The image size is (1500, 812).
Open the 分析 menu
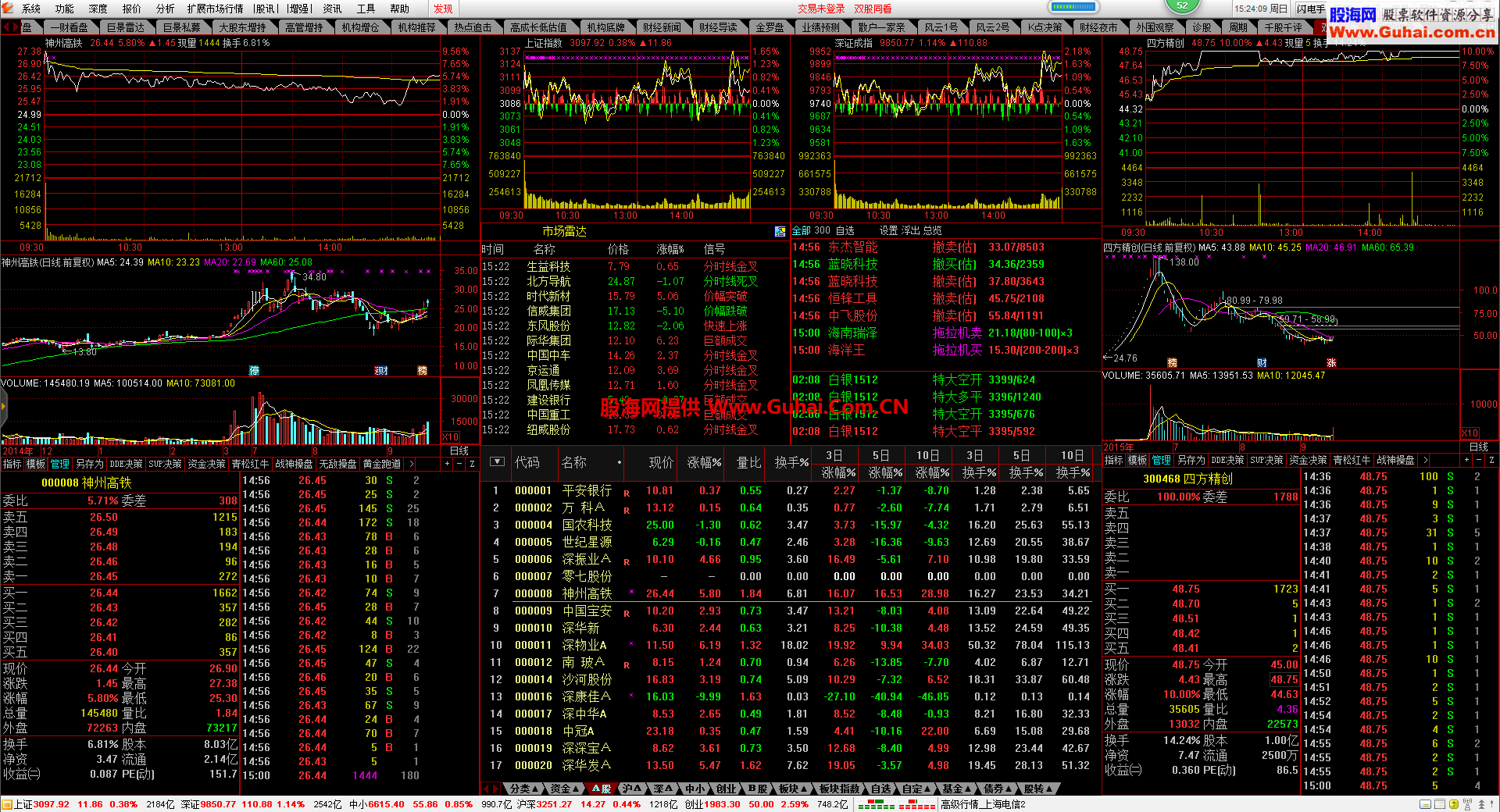[x=166, y=9]
